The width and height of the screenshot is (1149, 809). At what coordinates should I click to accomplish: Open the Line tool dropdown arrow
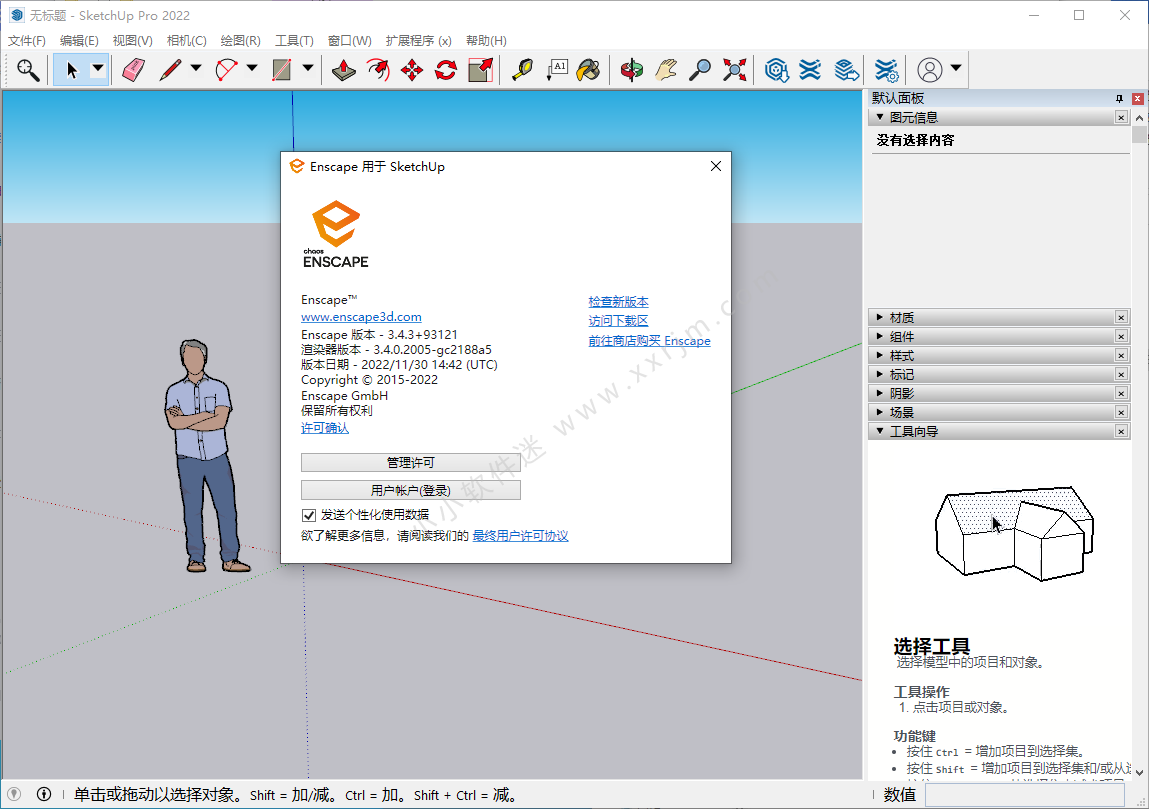[196, 69]
